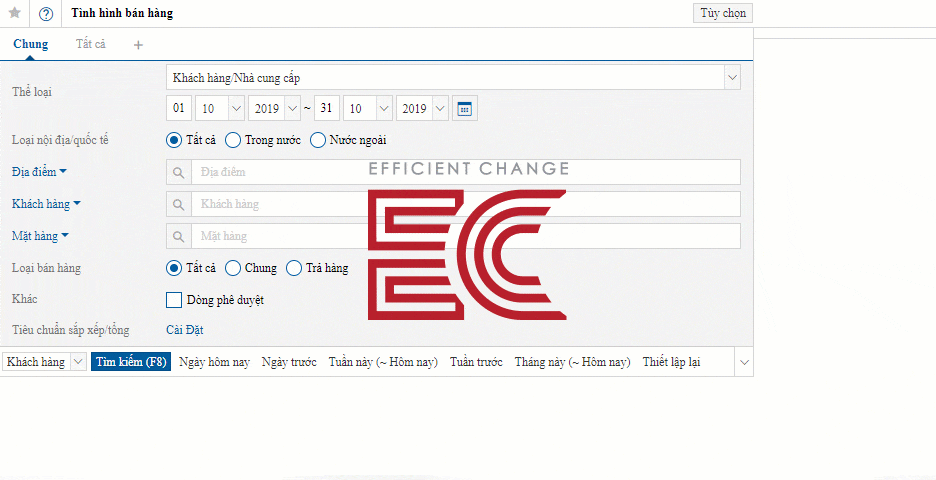Expand the Khách hàng label dropdown arrow

point(76,204)
